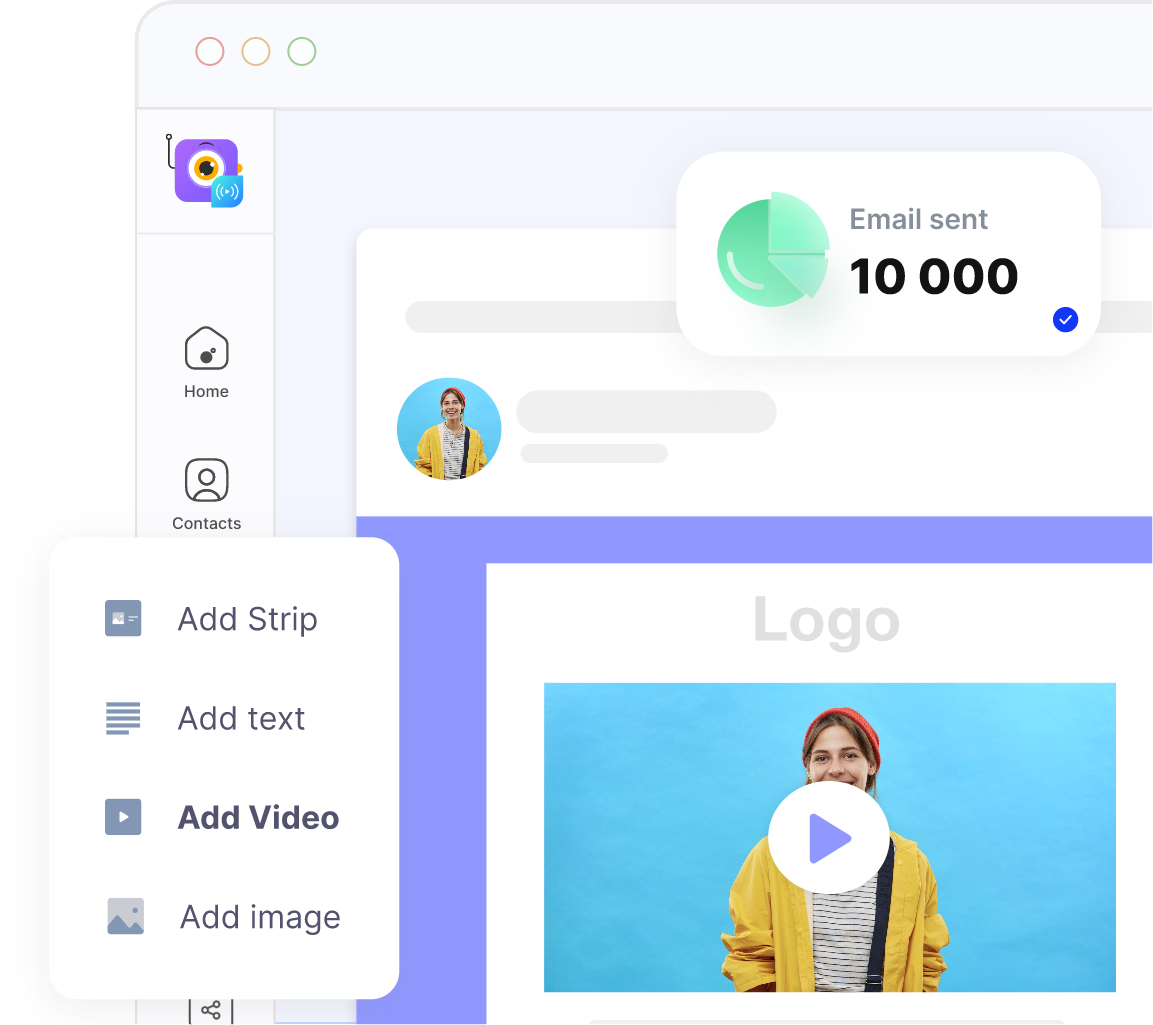This screenshot has height=1025, width=1153.
Task: Click the Add Strip icon
Action: point(123,618)
